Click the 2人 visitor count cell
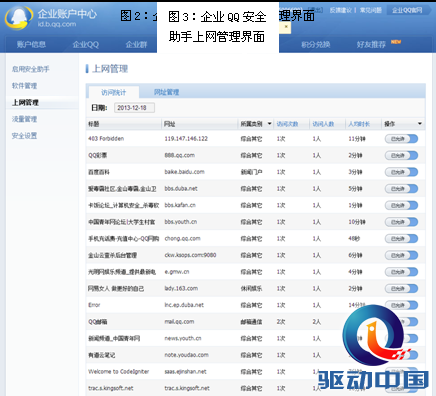This screenshot has width=436, height=396. [x=317, y=322]
